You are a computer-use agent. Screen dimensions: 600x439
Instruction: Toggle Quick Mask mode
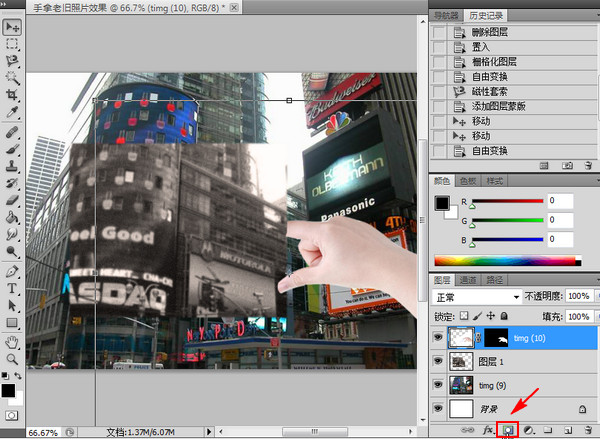(x=12, y=415)
